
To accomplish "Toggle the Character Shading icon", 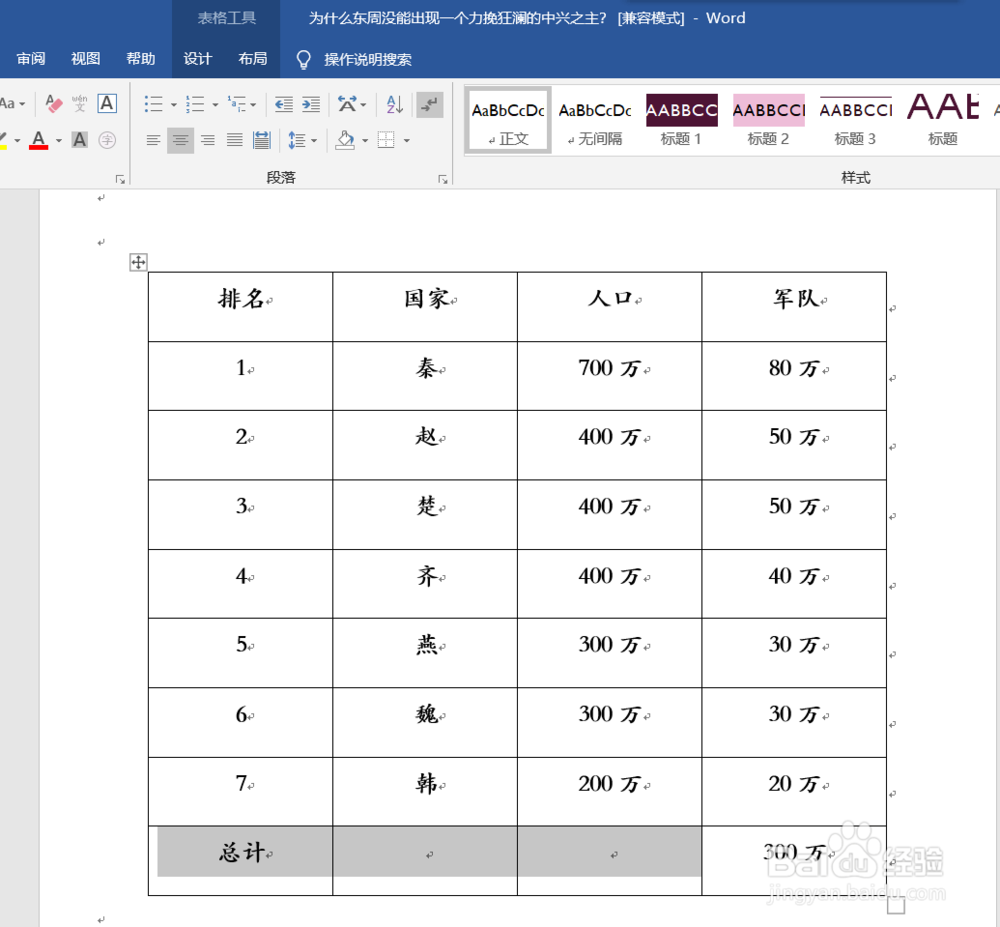I will 80,140.
